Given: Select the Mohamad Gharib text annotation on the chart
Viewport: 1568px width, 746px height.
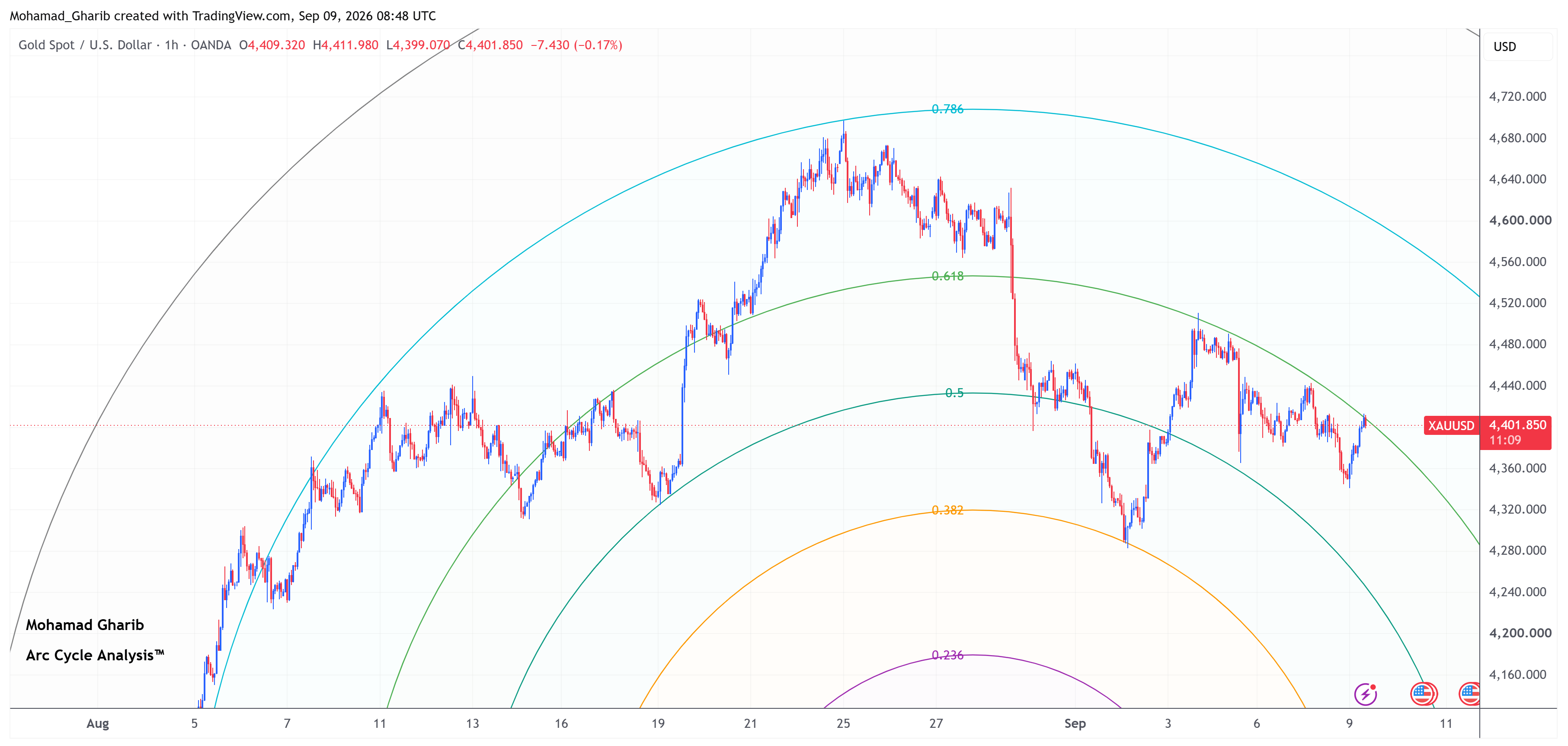Looking at the screenshot, I should coord(85,625).
